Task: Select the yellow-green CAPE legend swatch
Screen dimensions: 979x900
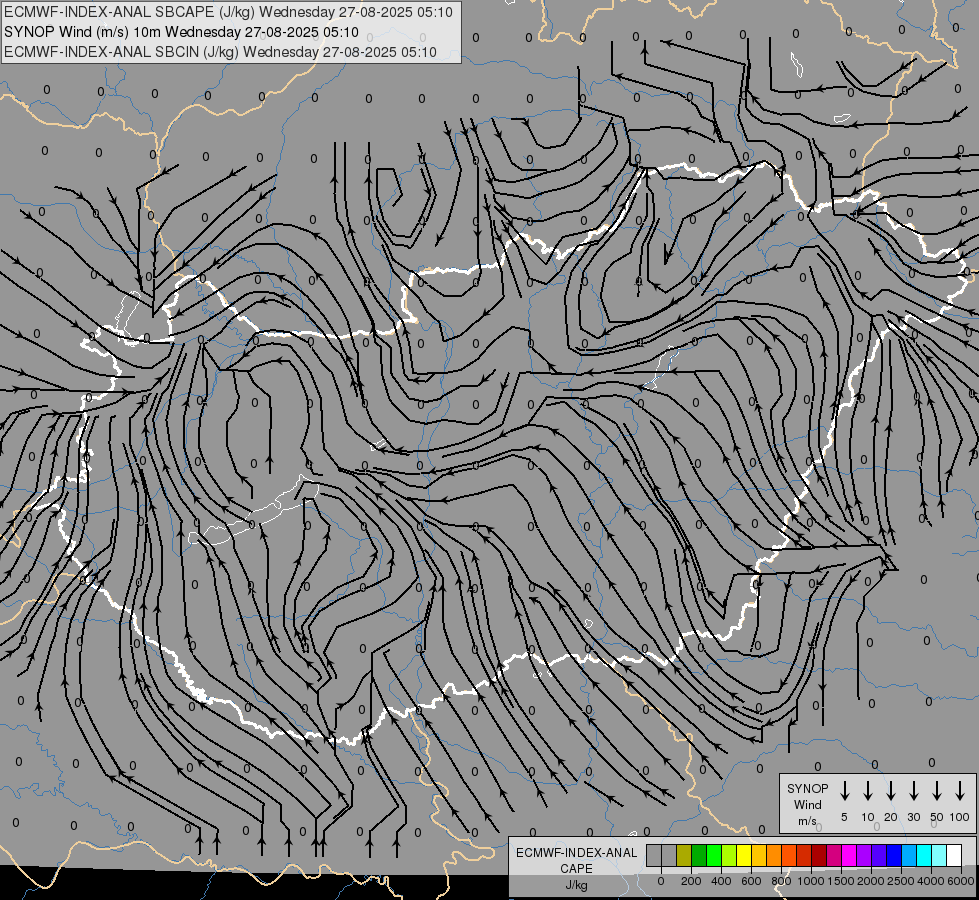Action: 729,855
